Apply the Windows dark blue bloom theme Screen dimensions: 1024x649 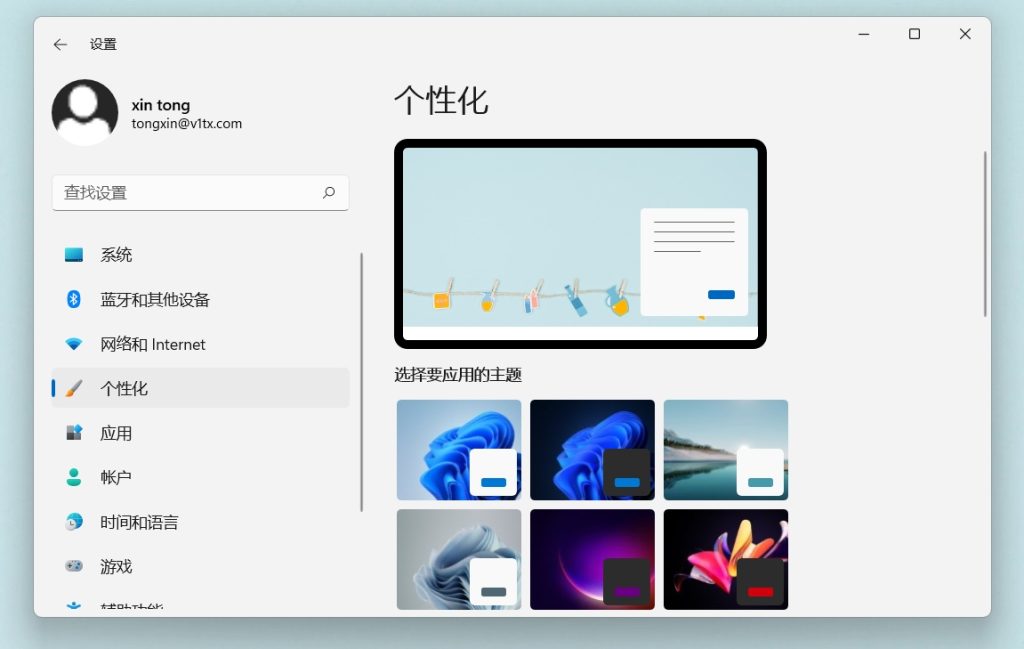[x=592, y=450]
